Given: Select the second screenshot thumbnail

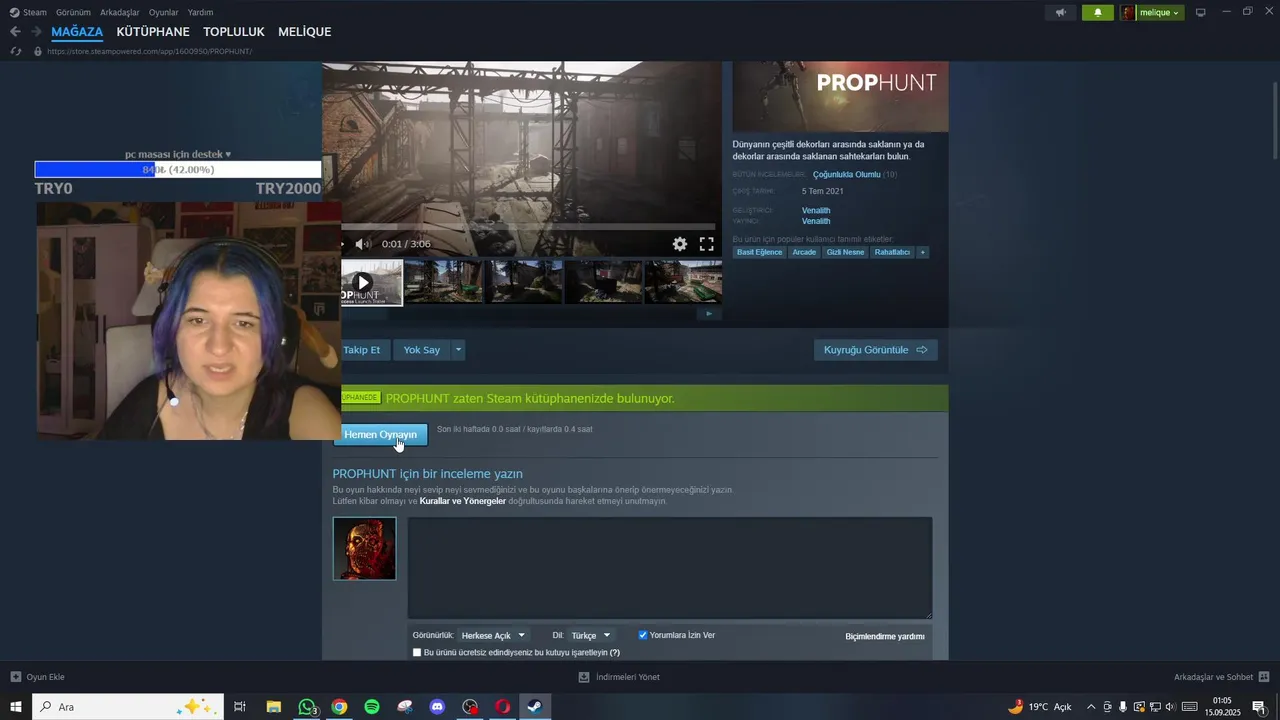Looking at the screenshot, I should coord(524,282).
